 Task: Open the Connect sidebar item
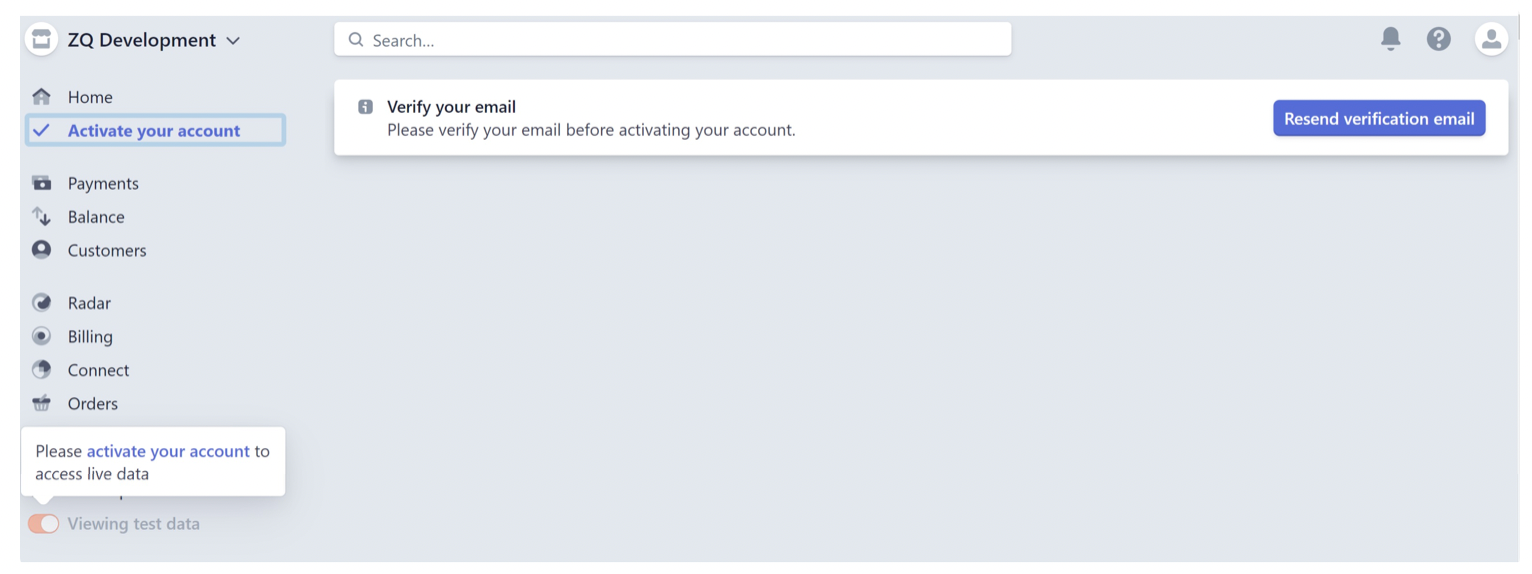click(98, 370)
